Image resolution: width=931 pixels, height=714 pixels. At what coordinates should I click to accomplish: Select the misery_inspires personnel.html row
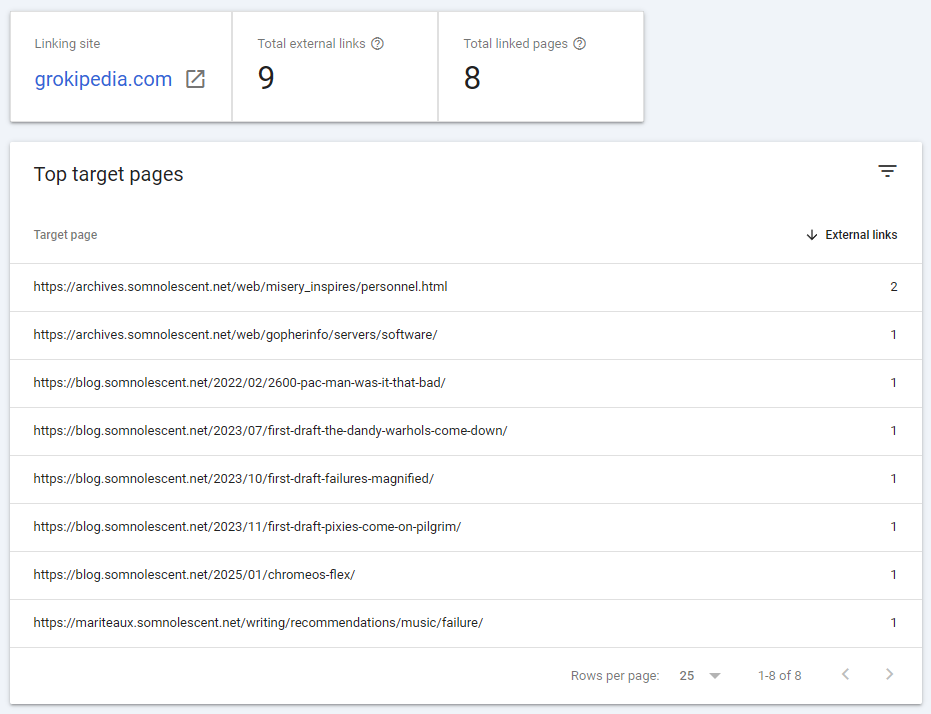(240, 287)
